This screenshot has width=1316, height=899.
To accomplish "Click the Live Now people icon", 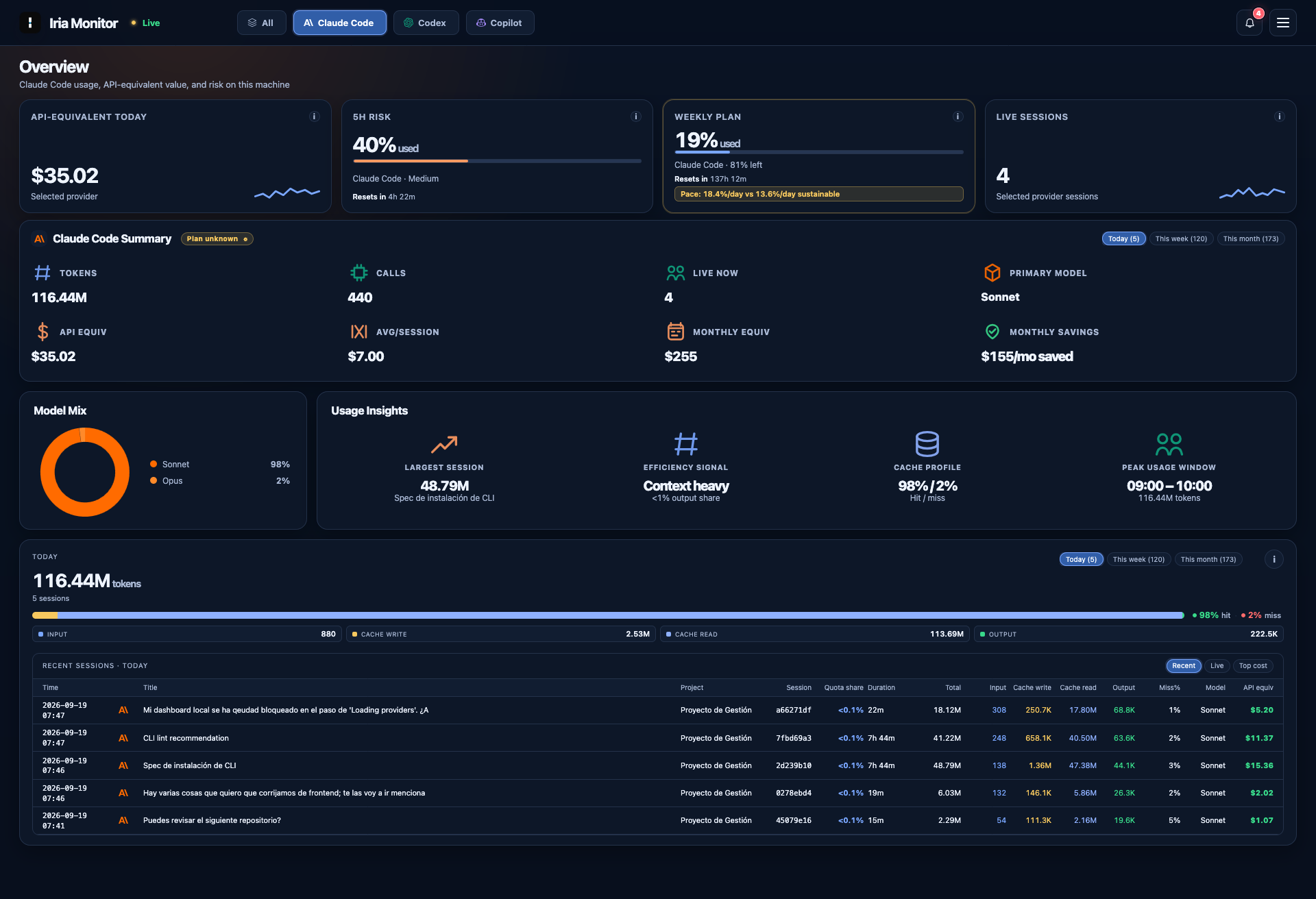I will pos(676,273).
